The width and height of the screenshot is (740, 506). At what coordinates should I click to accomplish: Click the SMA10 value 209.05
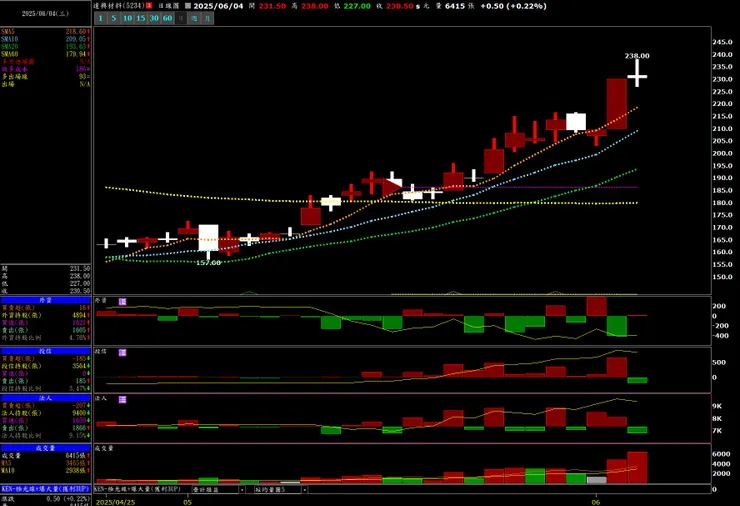(76, 39)
